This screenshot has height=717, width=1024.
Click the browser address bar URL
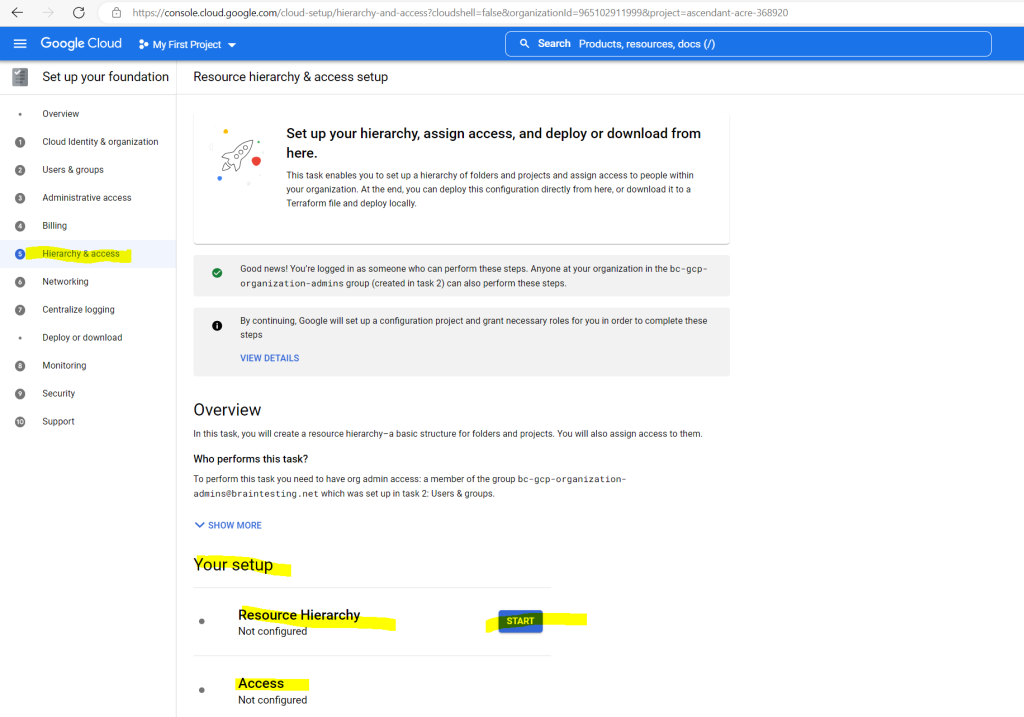coord(460,12)
